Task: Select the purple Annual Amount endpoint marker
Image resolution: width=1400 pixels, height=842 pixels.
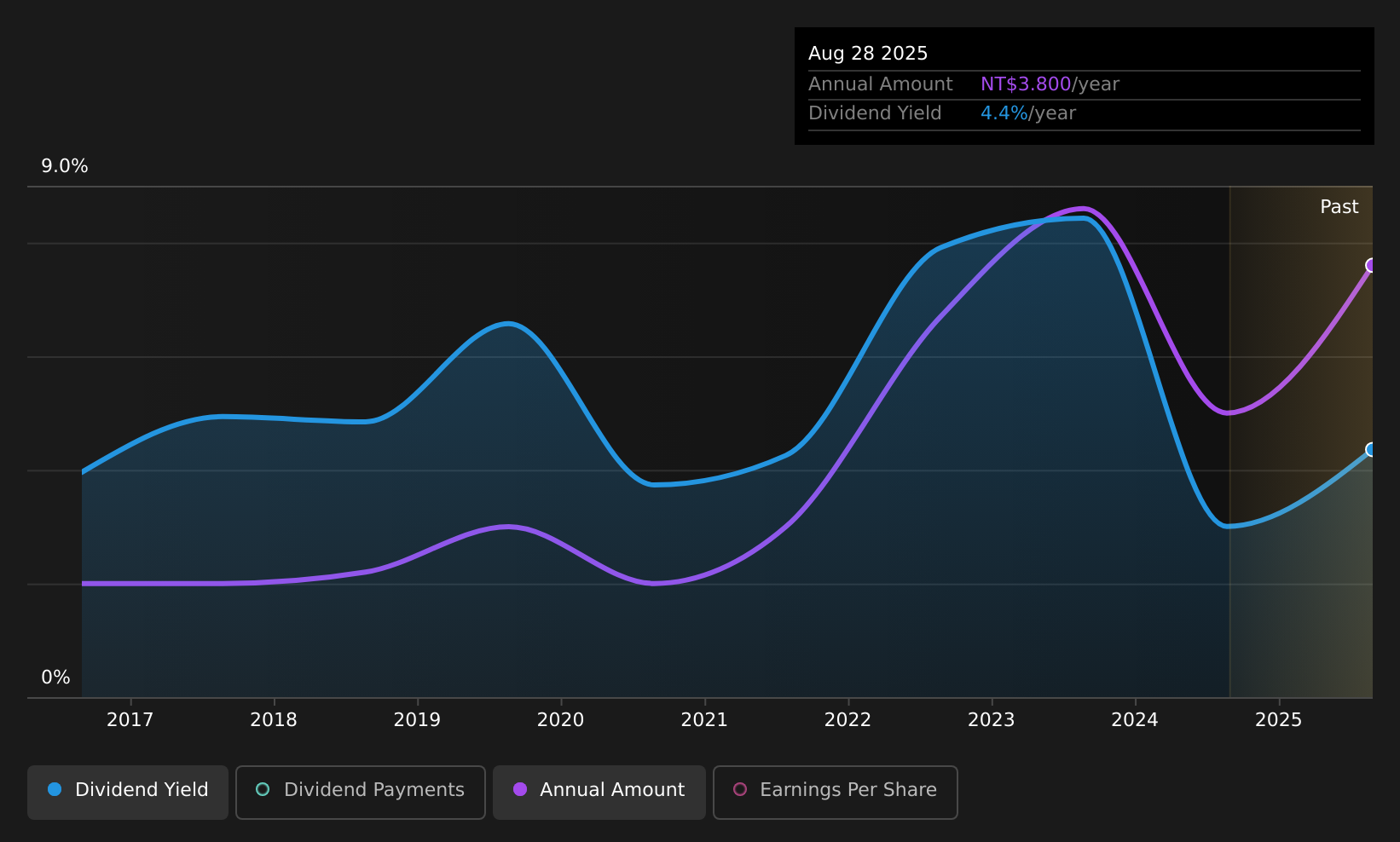Action: point(1371,265)
